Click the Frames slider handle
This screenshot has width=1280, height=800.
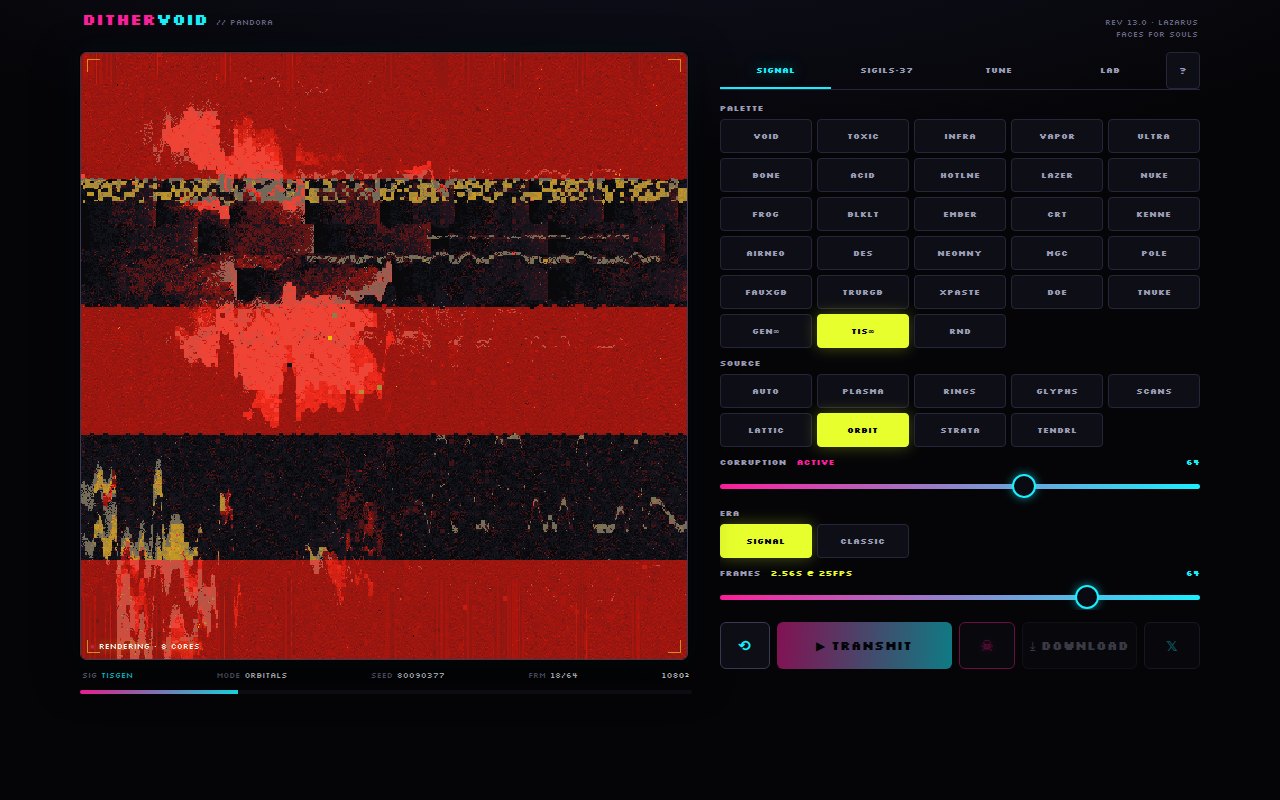pos(1087,597)
